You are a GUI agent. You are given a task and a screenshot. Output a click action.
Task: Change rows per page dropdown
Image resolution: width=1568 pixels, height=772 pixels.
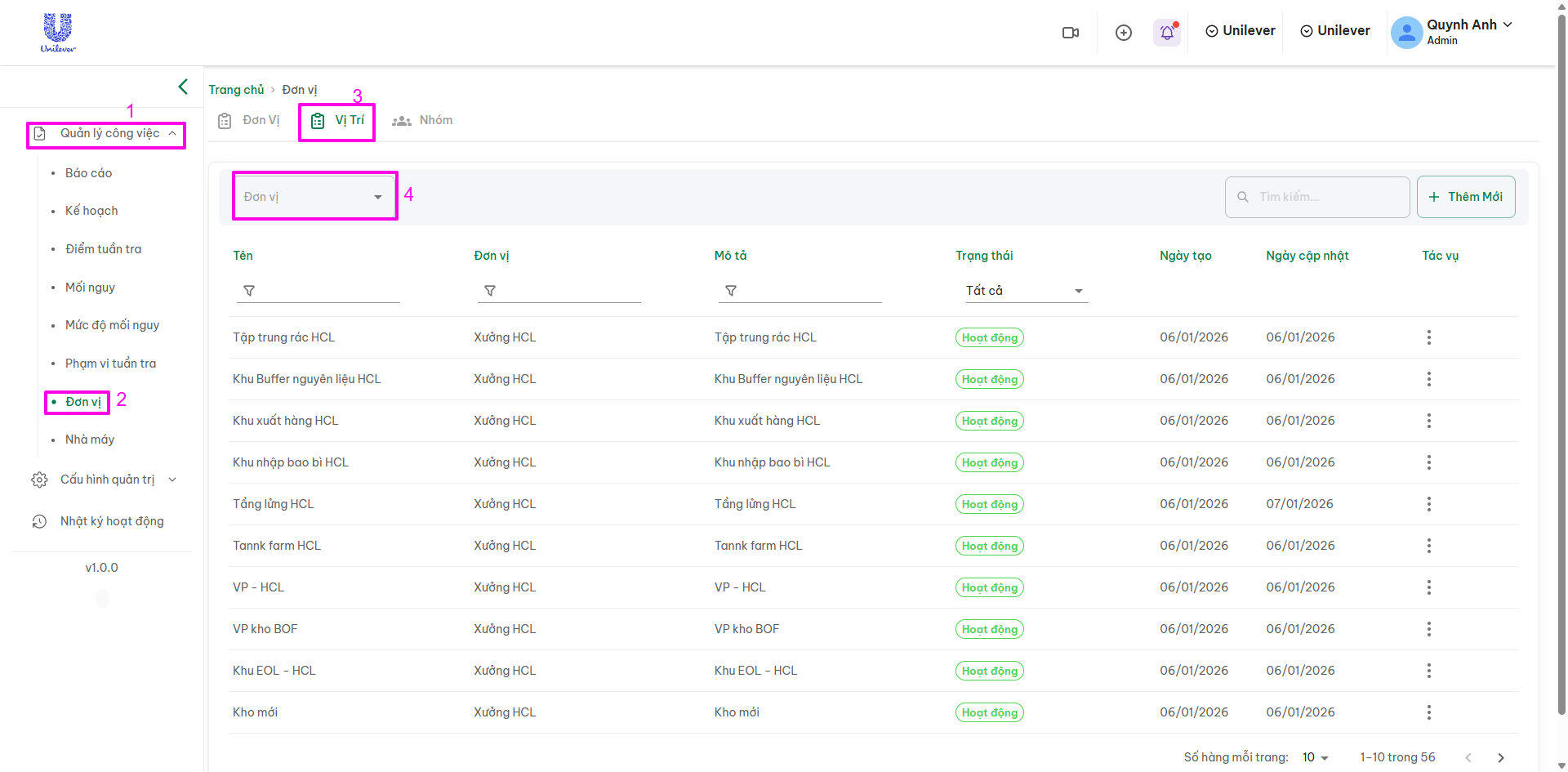(1315, 757)
